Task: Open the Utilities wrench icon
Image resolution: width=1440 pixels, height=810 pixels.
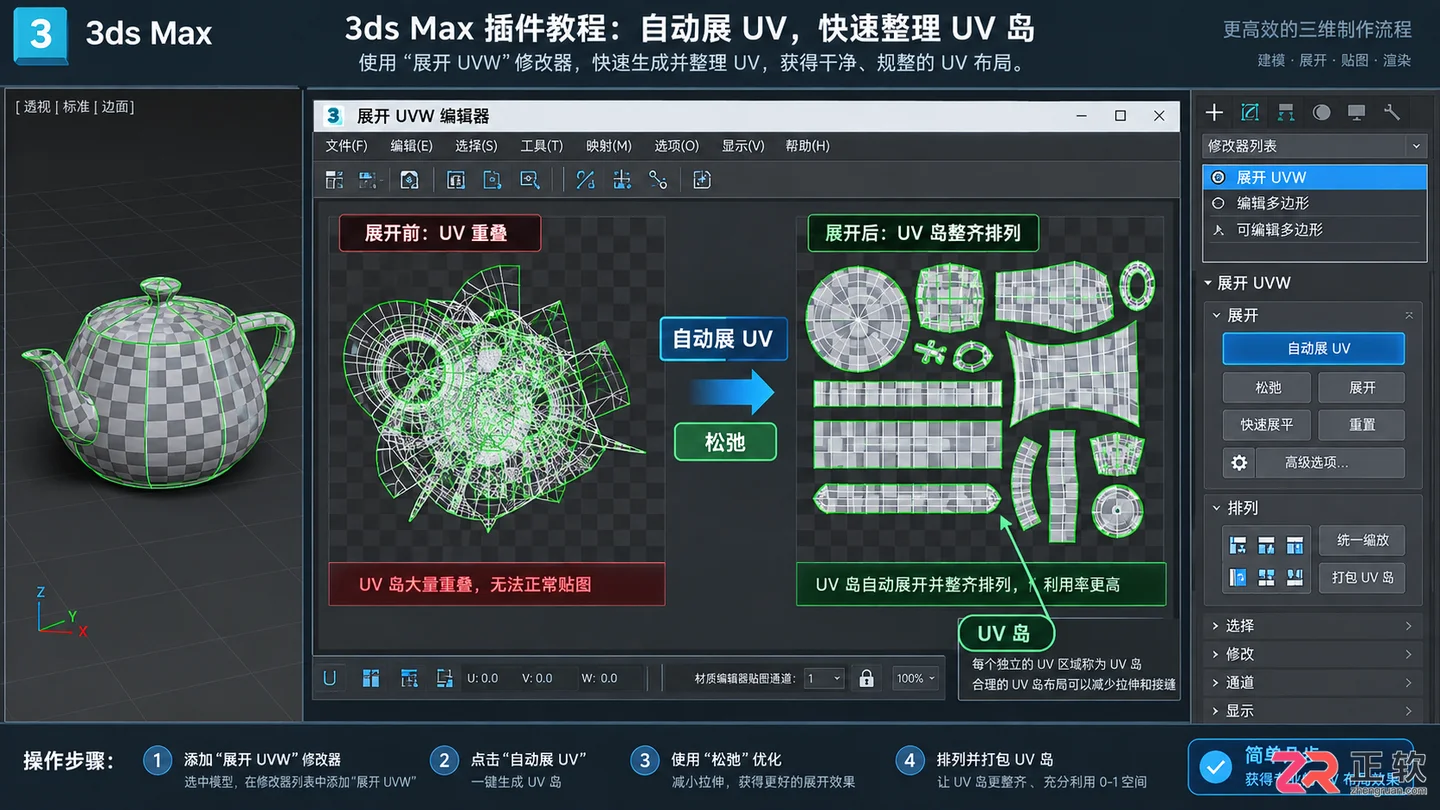Action: pyautogui.click(x=1391, y=112)
